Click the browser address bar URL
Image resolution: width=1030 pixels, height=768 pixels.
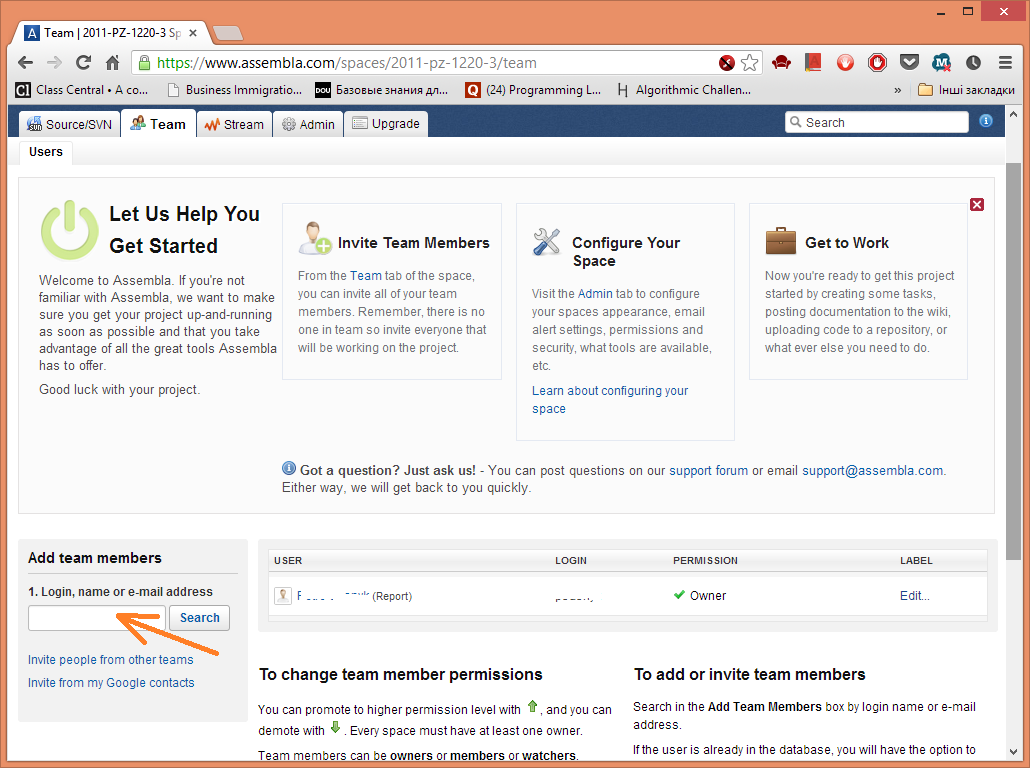click(x=347, y=63)
